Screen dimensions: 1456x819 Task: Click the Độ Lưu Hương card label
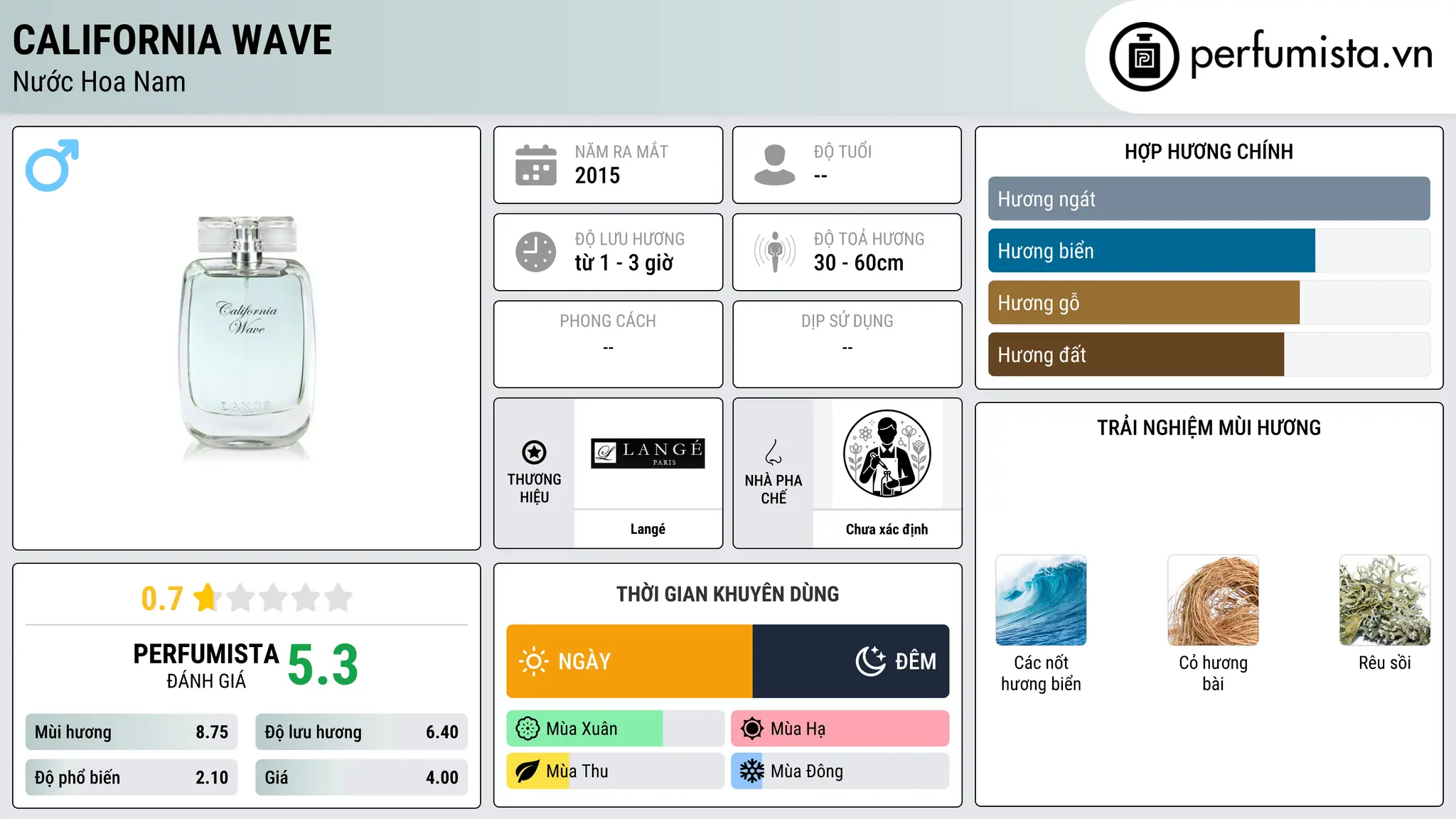tap(630, 239)
